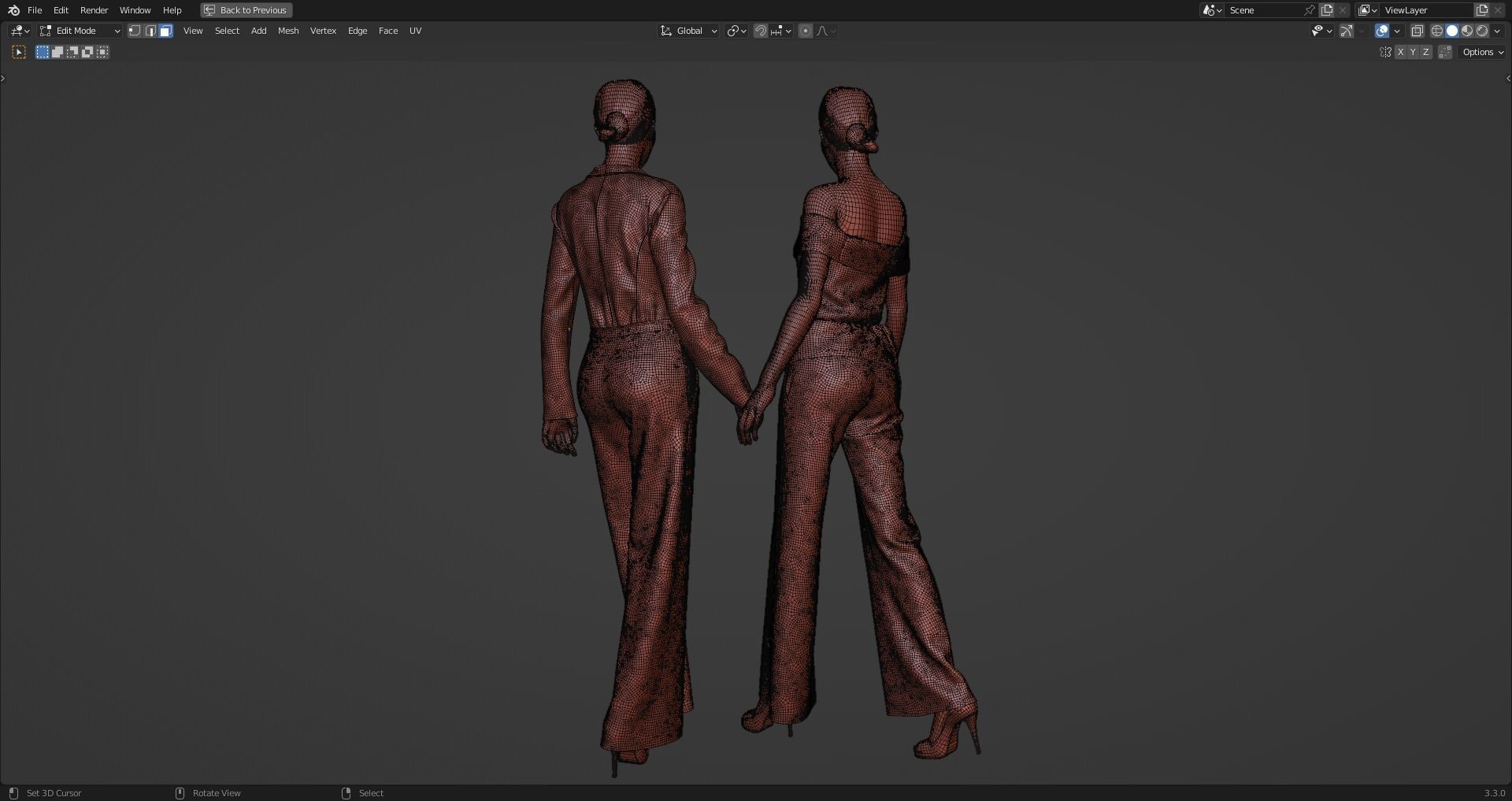This screenshot has height=801, width=1512.
Task: Open the Help menu
Action: [172, 10]
